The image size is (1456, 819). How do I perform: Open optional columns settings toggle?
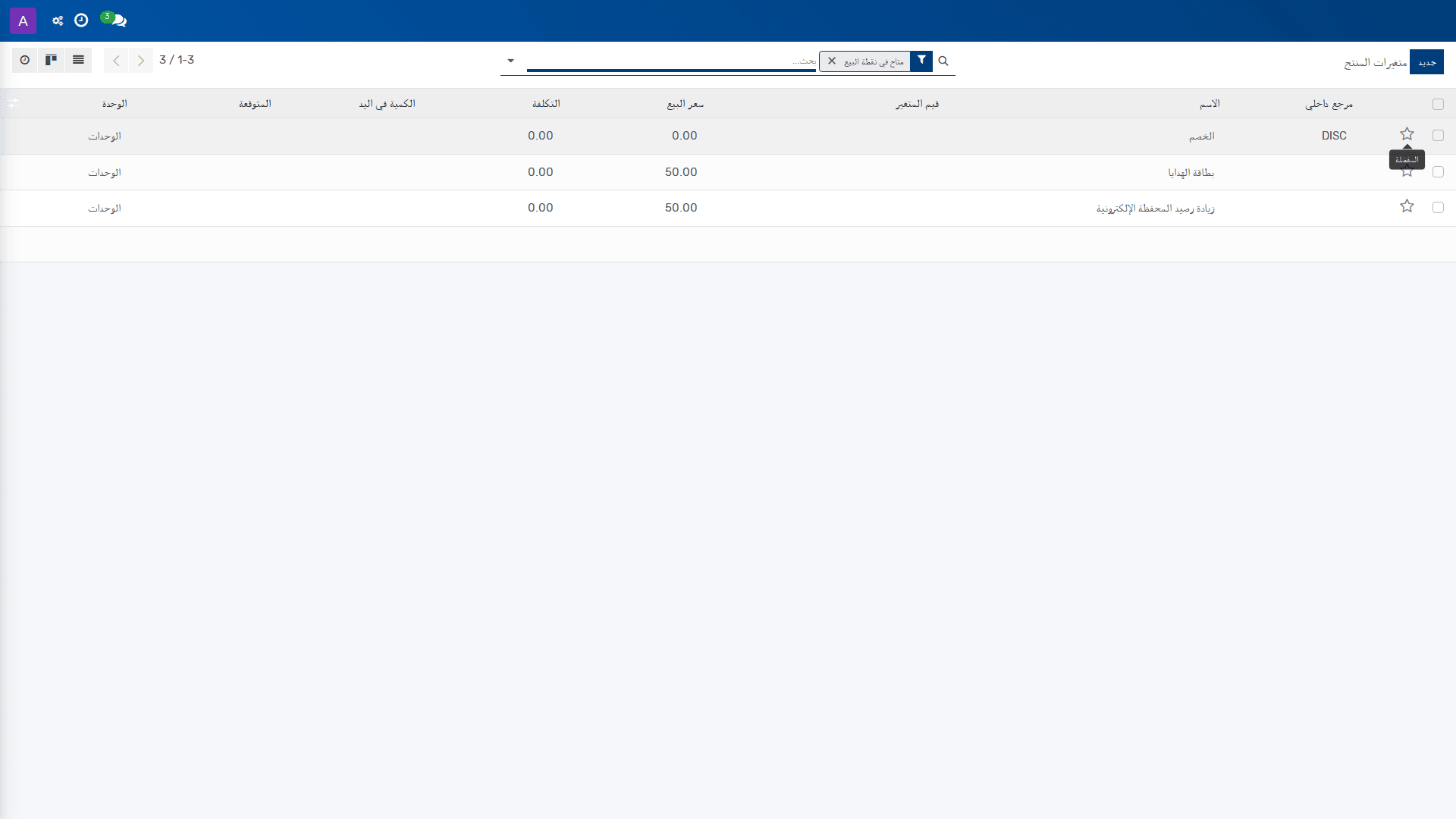tap(13, 103)
